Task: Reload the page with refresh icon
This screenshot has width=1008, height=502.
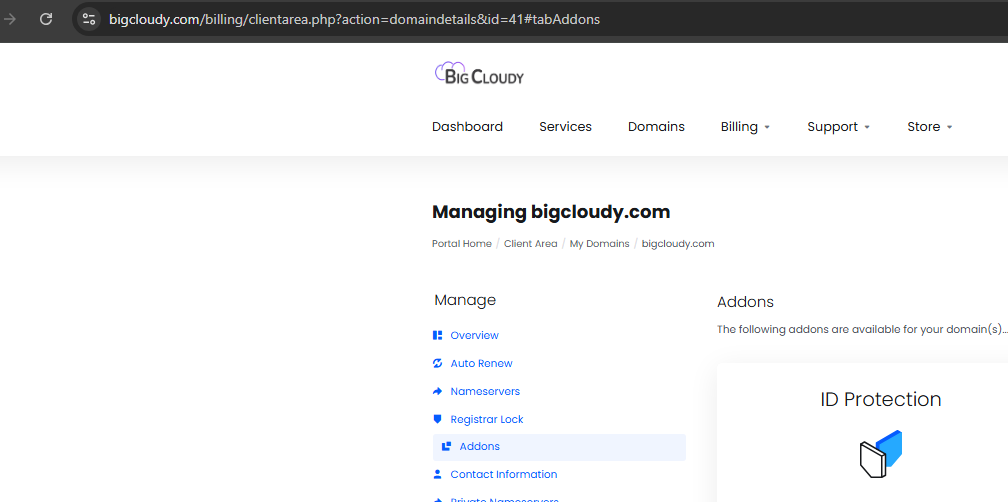Action: (46, 19)
